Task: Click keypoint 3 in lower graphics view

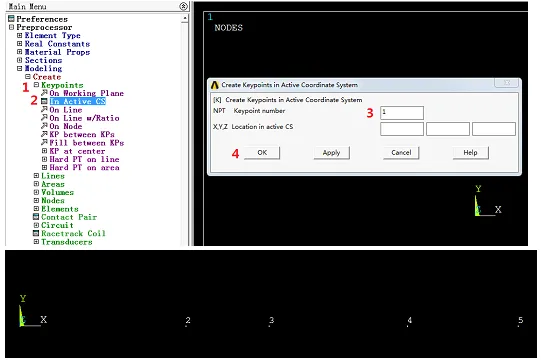Action: point(271,321)
